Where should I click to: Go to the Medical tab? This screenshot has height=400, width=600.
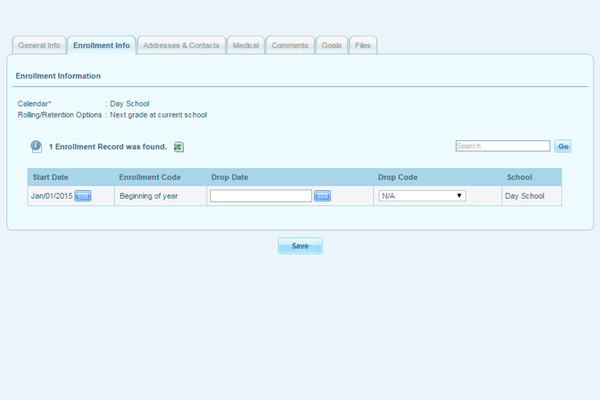coord(245,45)
